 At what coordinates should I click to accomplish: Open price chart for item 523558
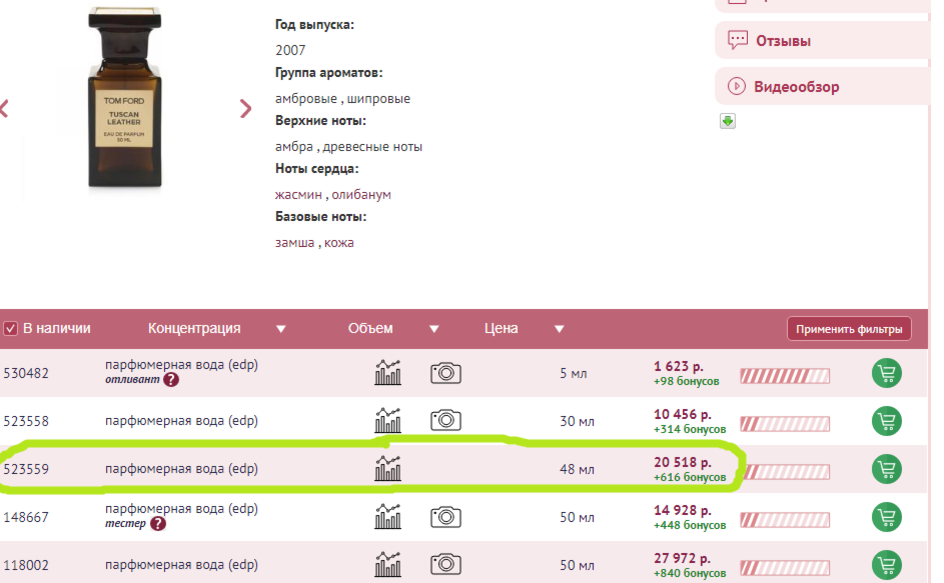point(388,420)
